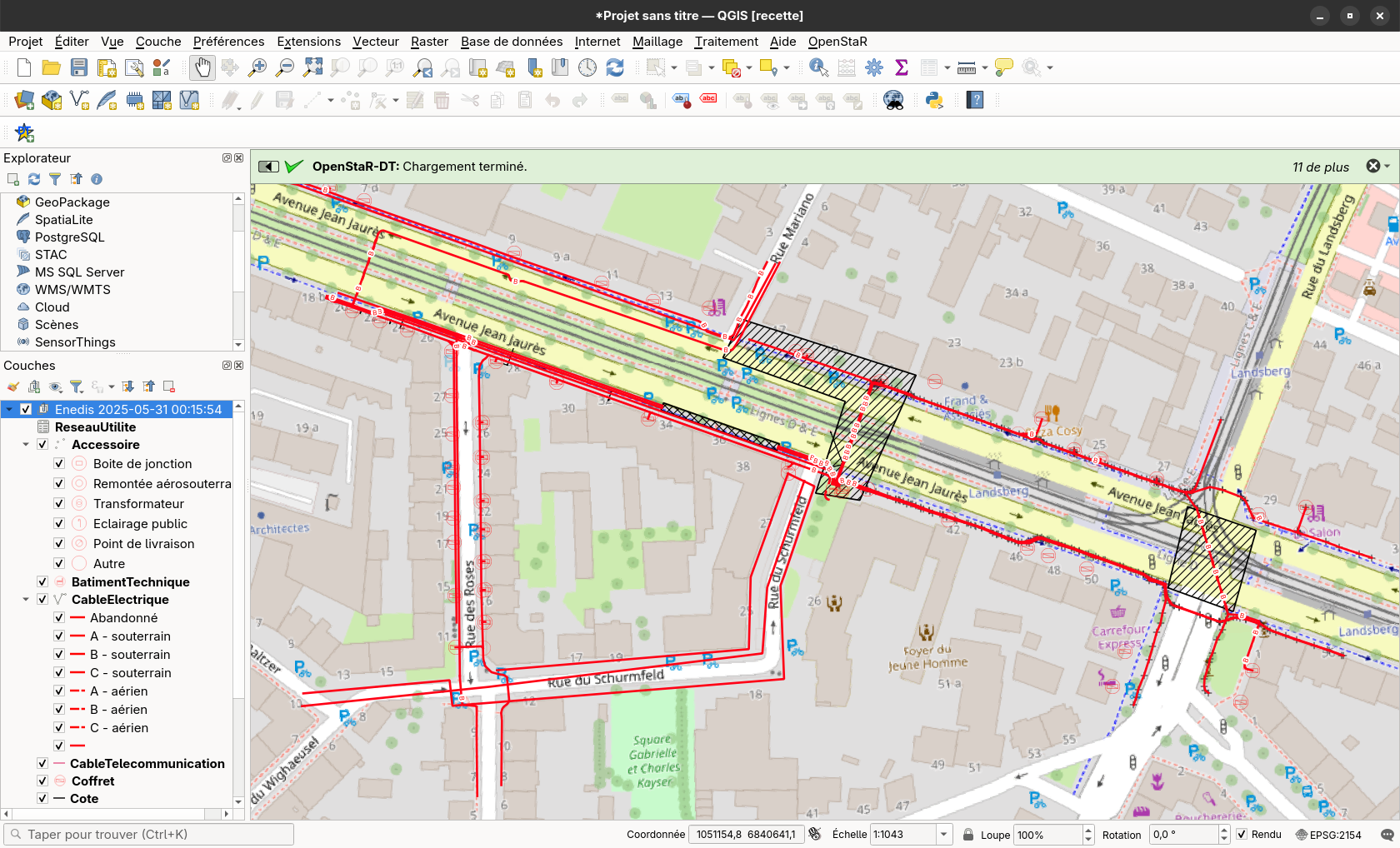Uncheck the Transformateur layer
The height and width of the screenshot is (848, 1400).
[58, 503]
